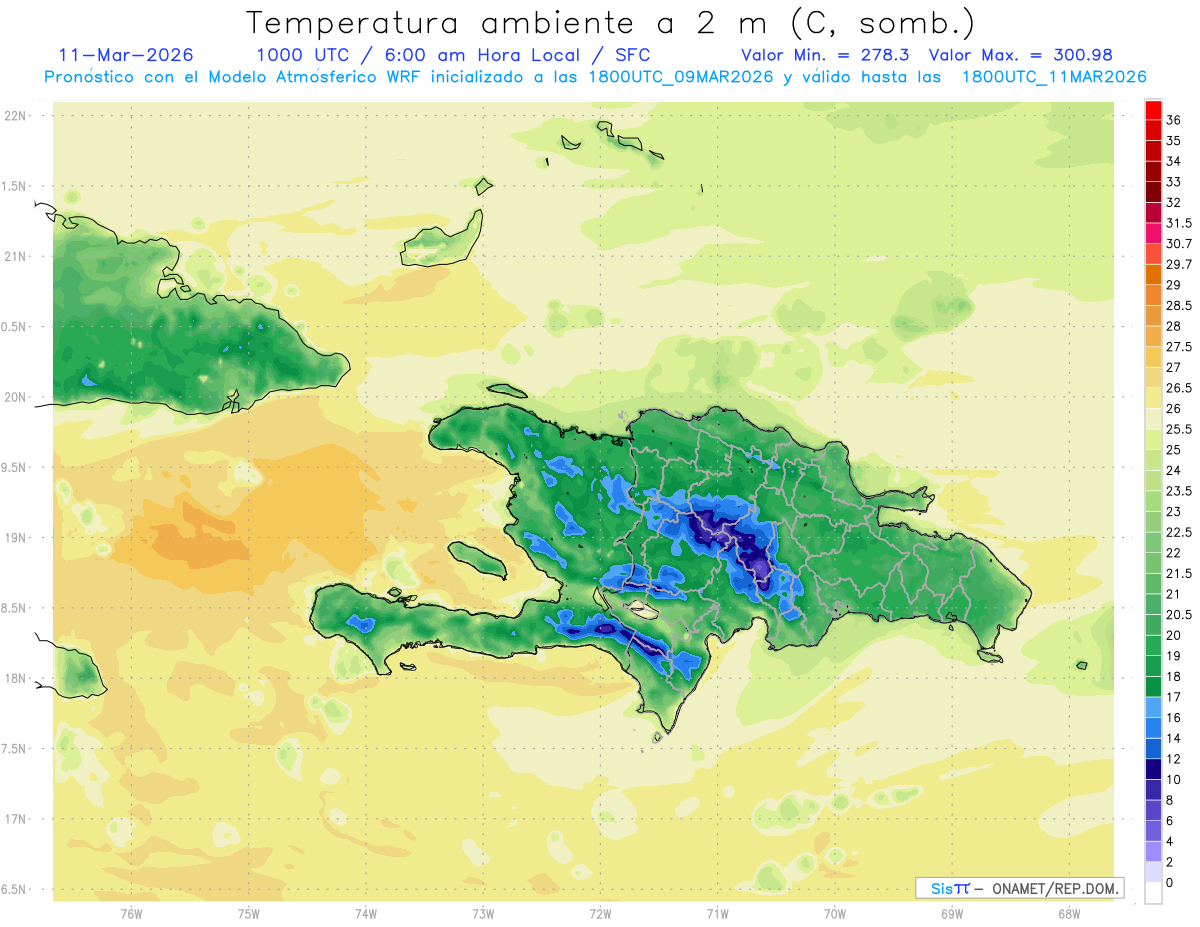Click the "26.5" legend value

1179,388
